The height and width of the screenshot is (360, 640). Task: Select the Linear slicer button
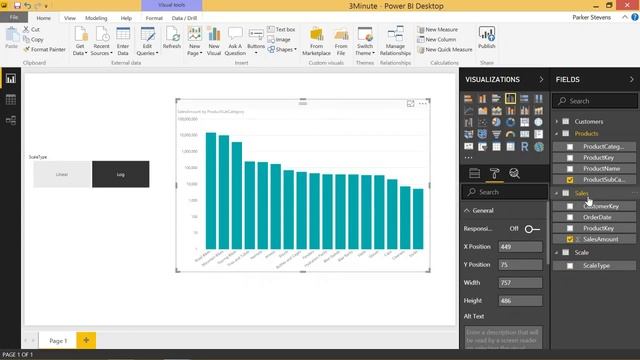tap(62, 174)
